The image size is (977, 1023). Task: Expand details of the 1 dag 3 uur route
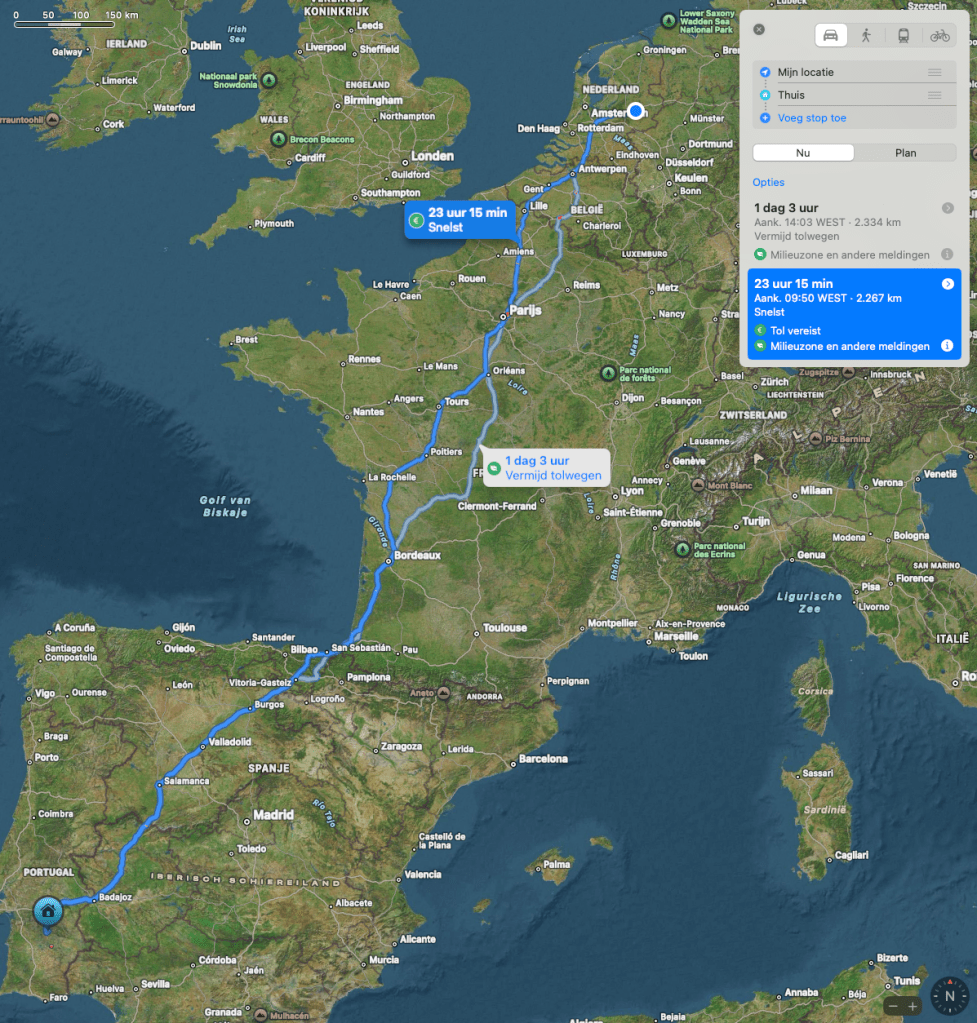click(947, 208)
